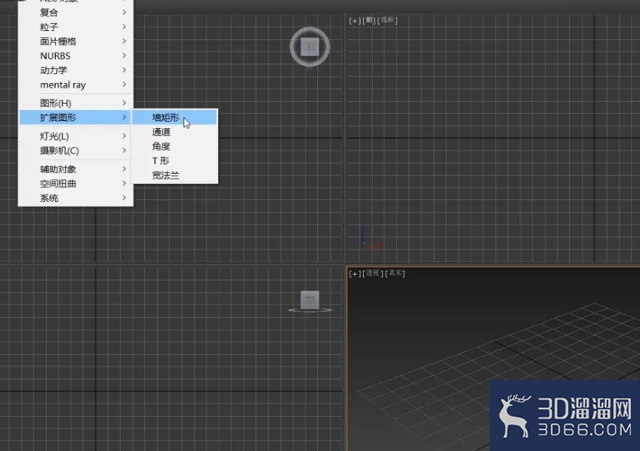Open the 复合 submenu
The width and height of the screenshot is (640, 451).
click(76, 13)
